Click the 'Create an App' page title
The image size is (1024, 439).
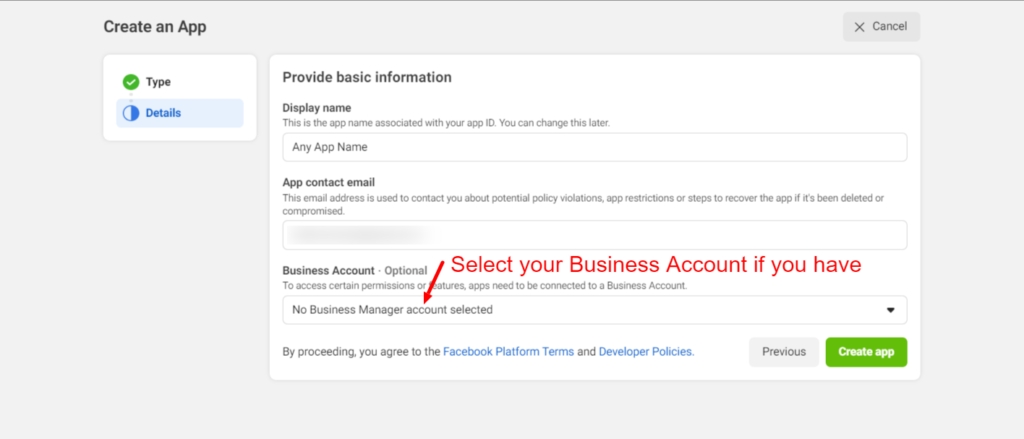tap(155, 27)
